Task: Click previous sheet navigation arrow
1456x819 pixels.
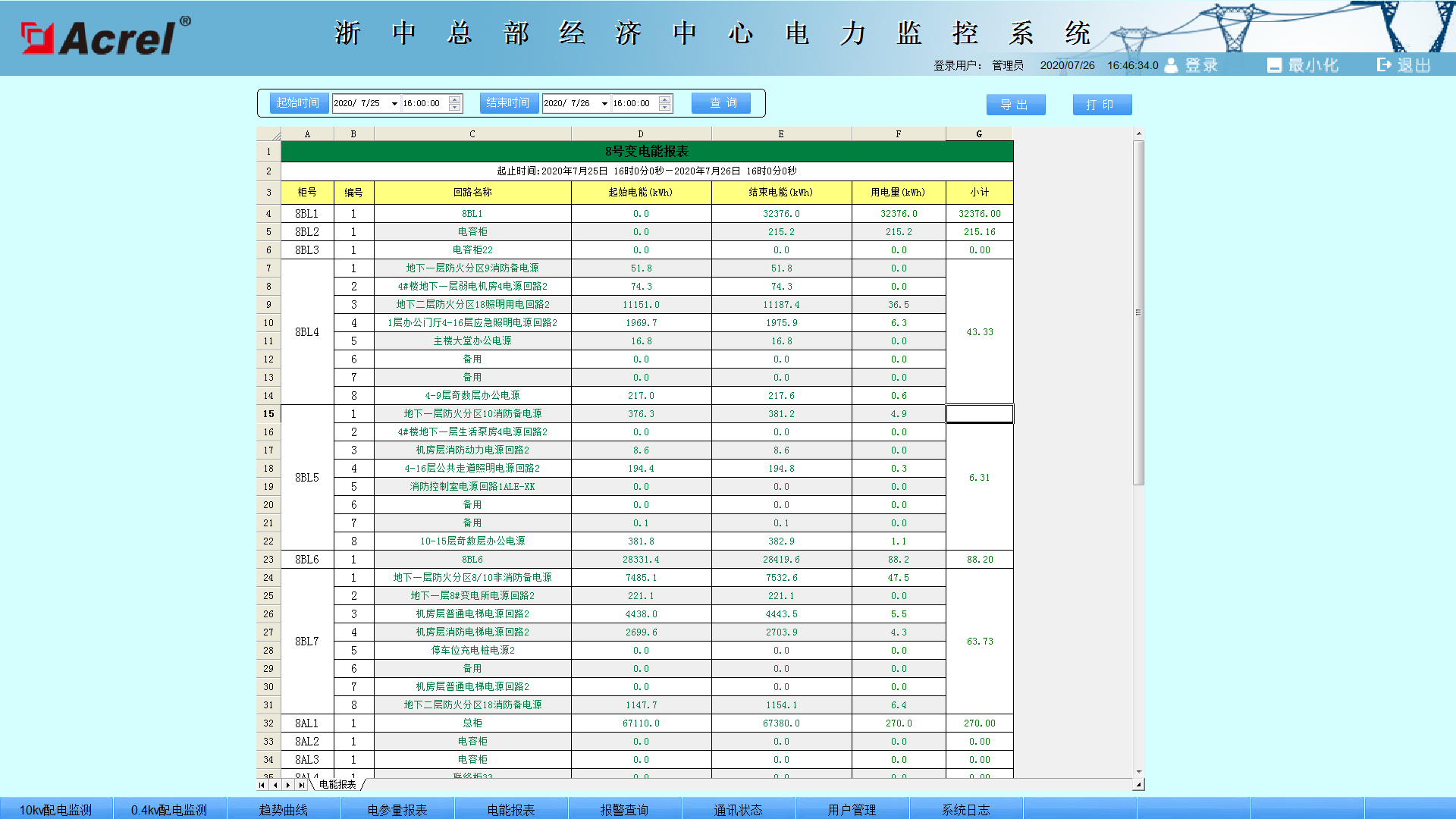Action: [x=275, y=785]
